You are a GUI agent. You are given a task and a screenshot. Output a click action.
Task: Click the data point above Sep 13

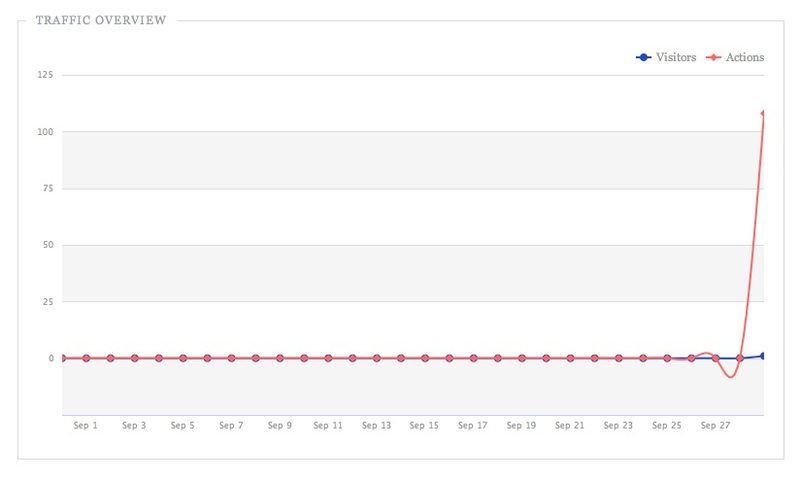point(377,358)
